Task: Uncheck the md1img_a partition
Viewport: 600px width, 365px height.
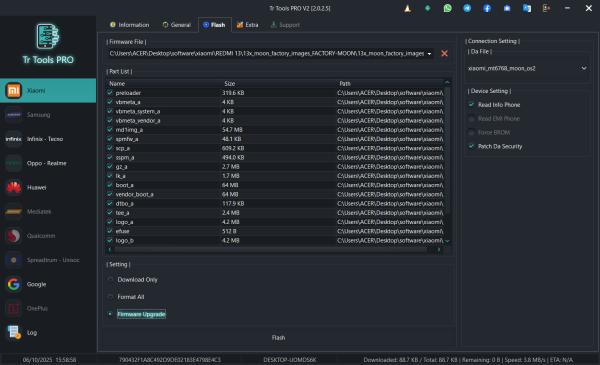Action: point(110,130)
